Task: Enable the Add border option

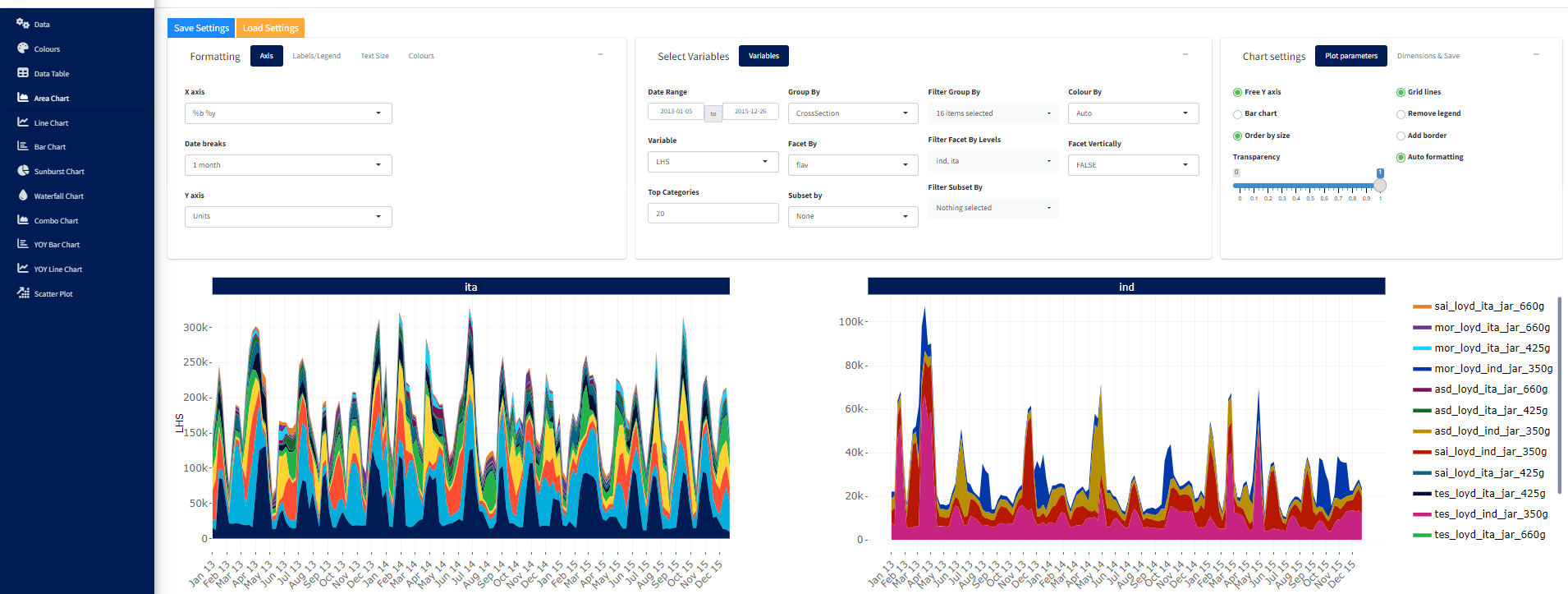Action: pyautogui.click(x=1401, y=136)
